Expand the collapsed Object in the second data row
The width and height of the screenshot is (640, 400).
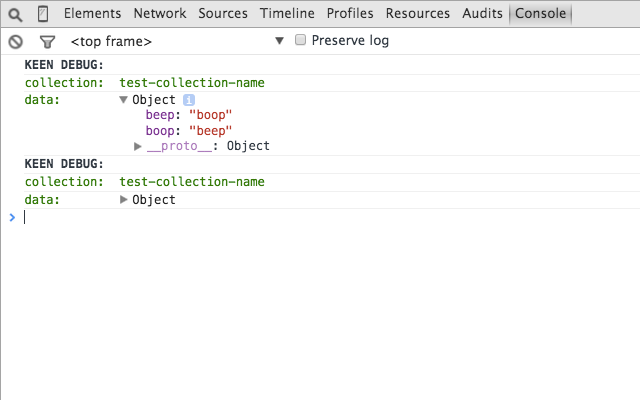tap(123, 200)
